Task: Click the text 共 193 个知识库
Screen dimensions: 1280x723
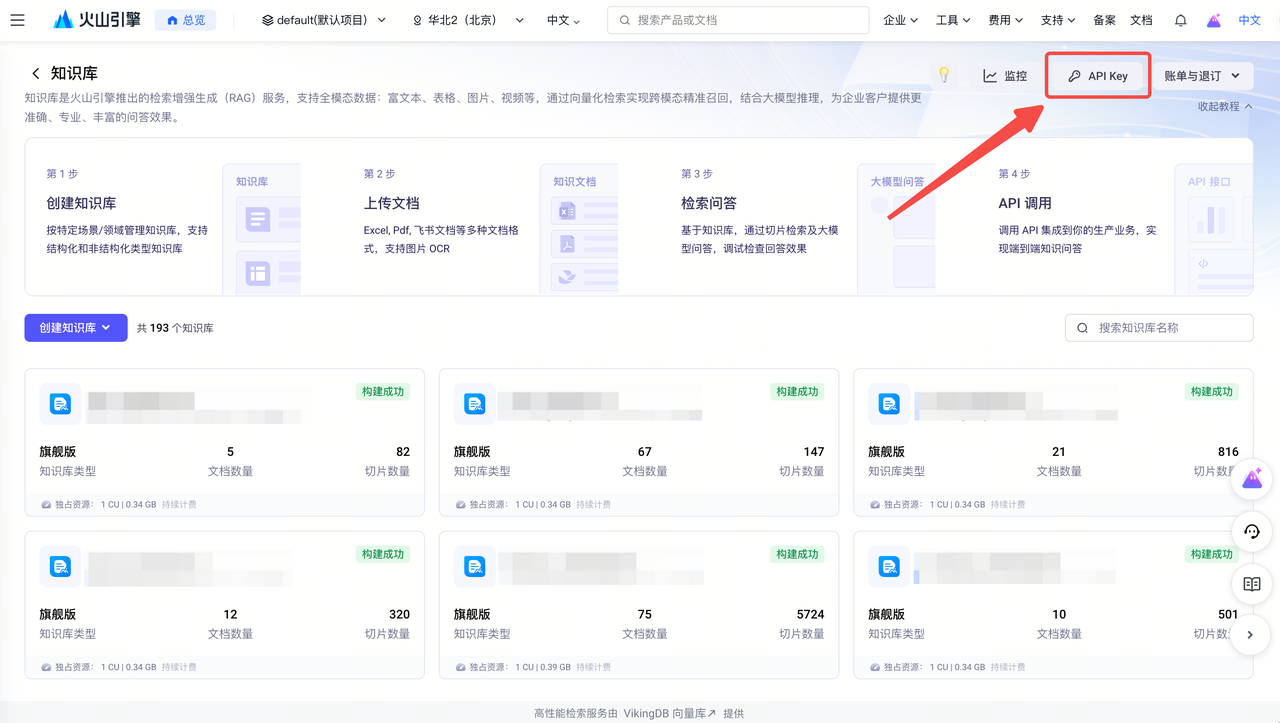Action: pos(175,328)
